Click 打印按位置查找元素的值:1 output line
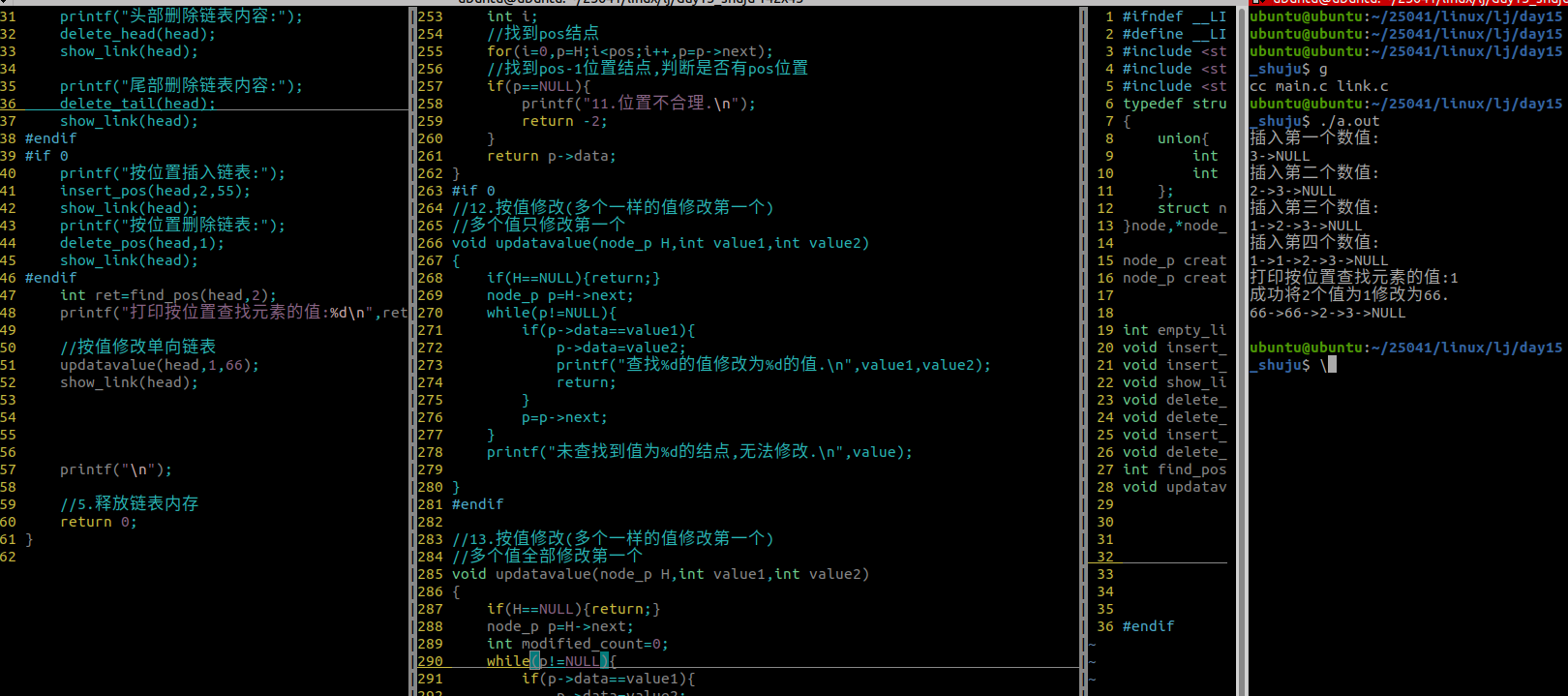1568x696 pixels. point(1354,278)
